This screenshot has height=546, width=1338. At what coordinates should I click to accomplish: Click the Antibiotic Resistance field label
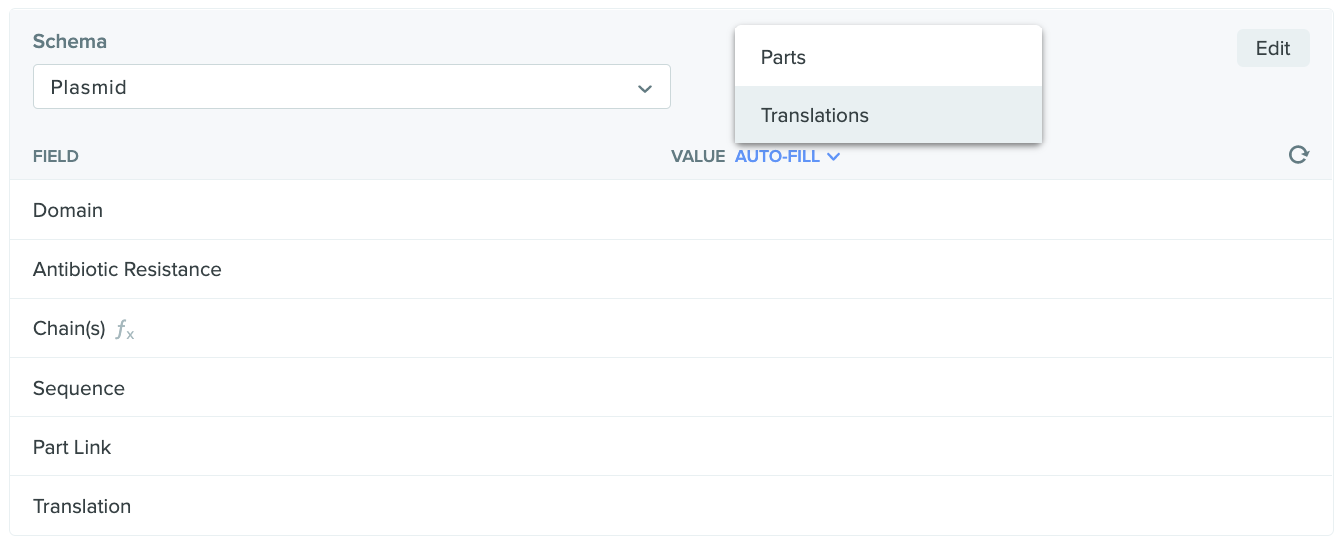tap(127, 269)
